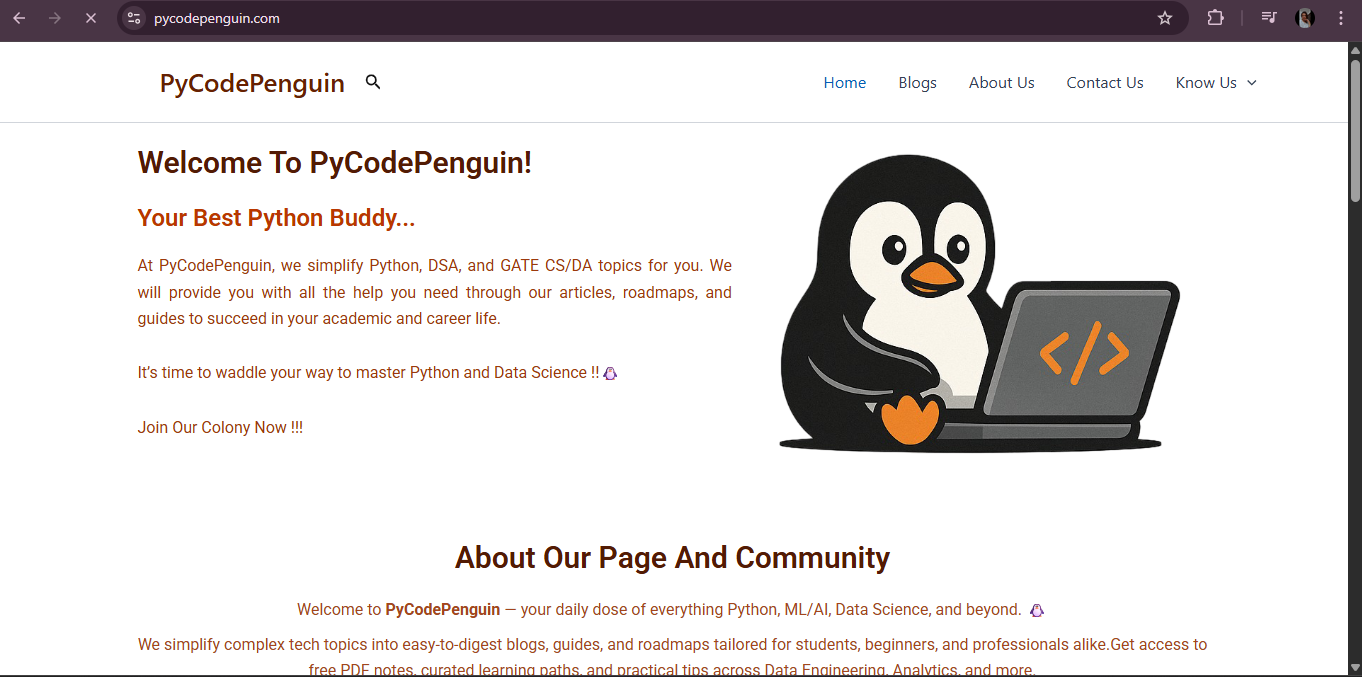Click the bold 'PyCodePenguin' word in community intro
Image resolution: width=1362 pixels, height=677 pixels.
coord(443,609)
